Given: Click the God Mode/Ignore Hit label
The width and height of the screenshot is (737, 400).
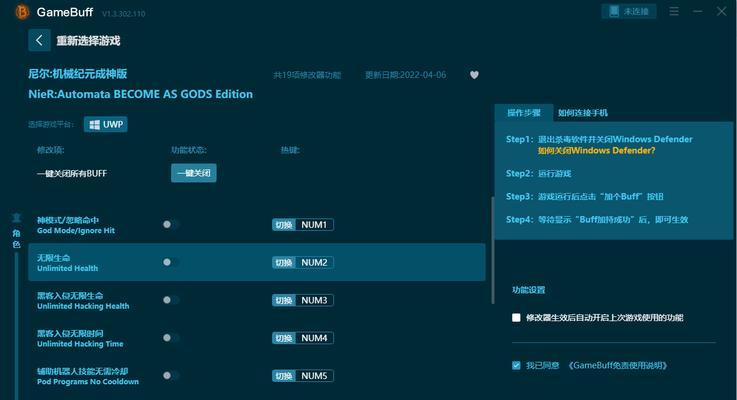Looking at the screenshot, I should pos(76,231).
